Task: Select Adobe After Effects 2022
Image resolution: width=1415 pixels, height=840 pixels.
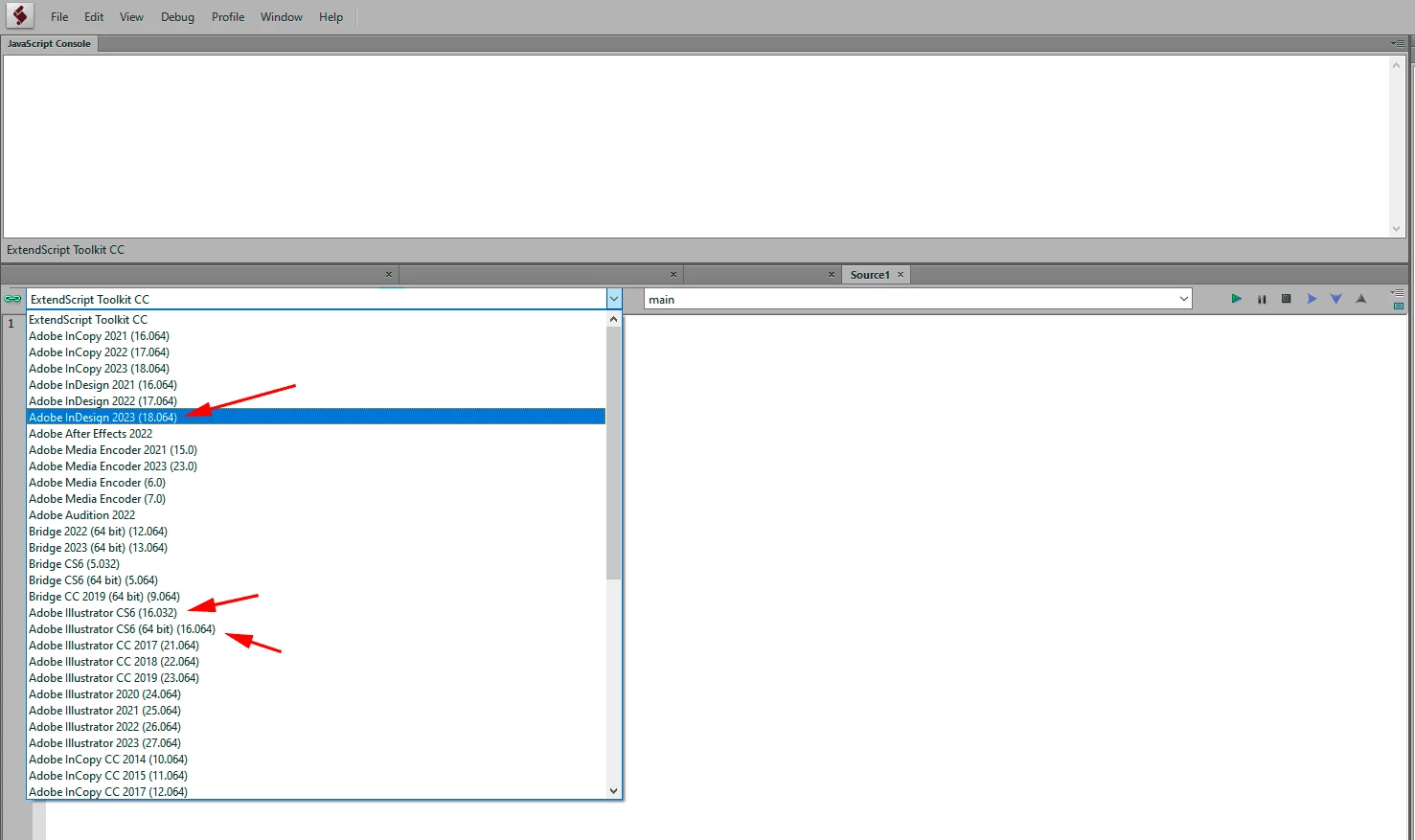Action: point(316,434)
